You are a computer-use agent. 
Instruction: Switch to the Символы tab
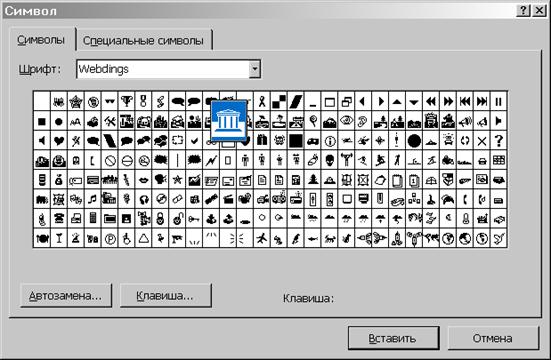click(41, 40)
